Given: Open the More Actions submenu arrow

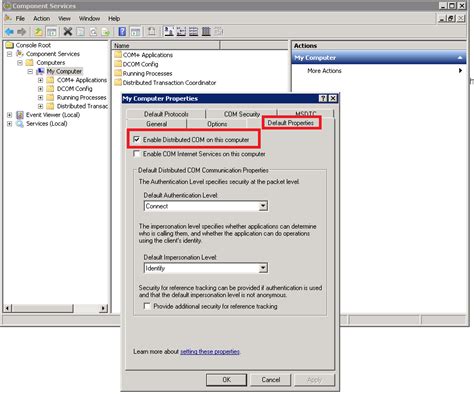Looking at the screenshot, I should (x=460, y=71).
